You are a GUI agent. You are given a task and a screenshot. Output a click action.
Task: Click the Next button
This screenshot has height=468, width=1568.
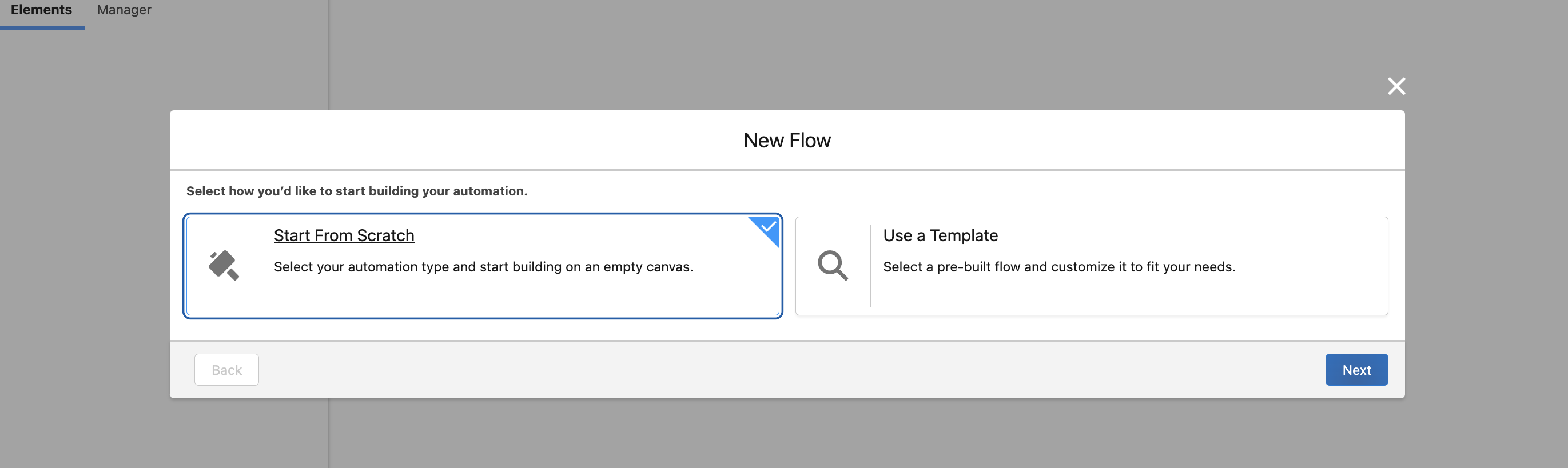1356,369
